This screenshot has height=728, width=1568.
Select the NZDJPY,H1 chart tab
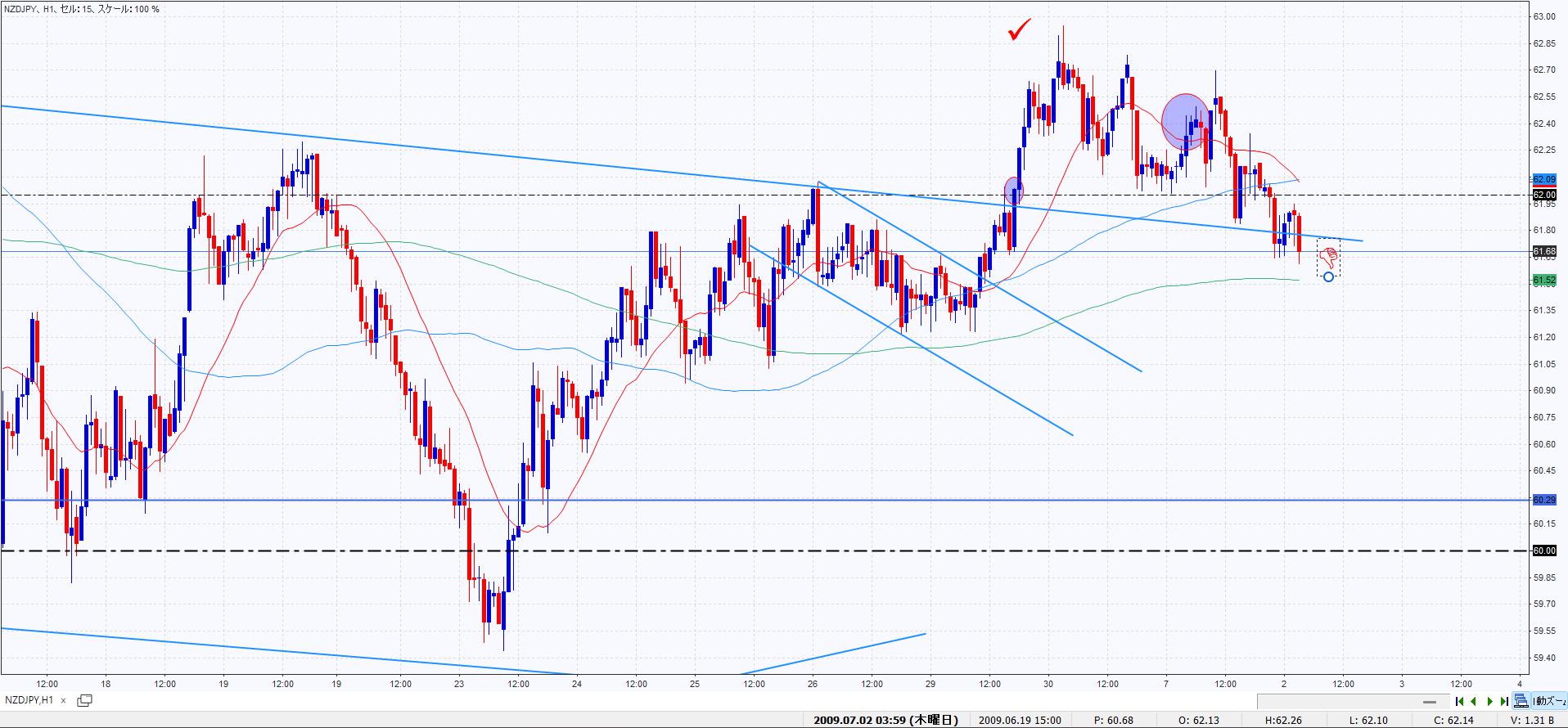click(x=29, y=700)
